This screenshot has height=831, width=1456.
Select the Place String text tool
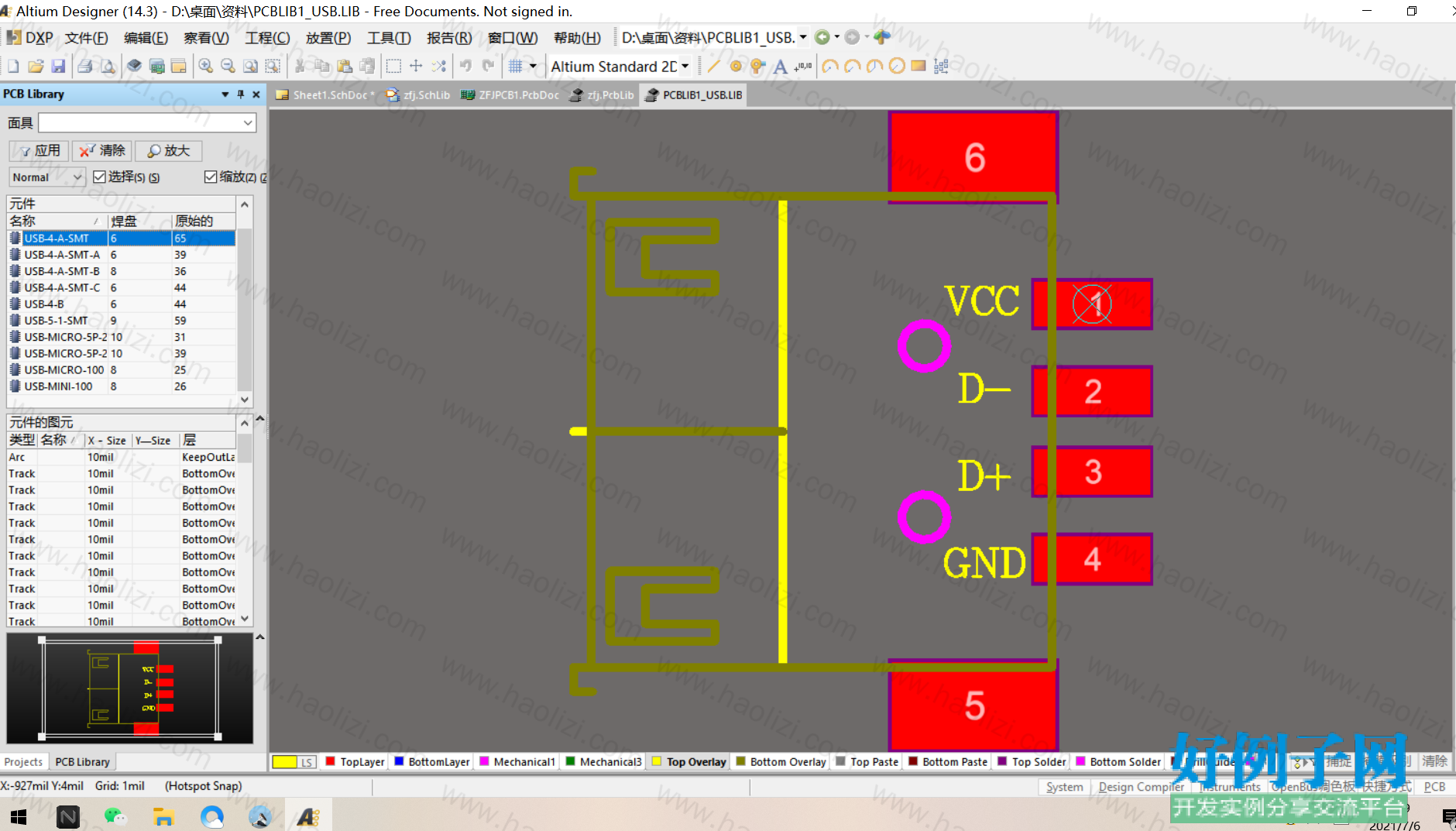780,67
